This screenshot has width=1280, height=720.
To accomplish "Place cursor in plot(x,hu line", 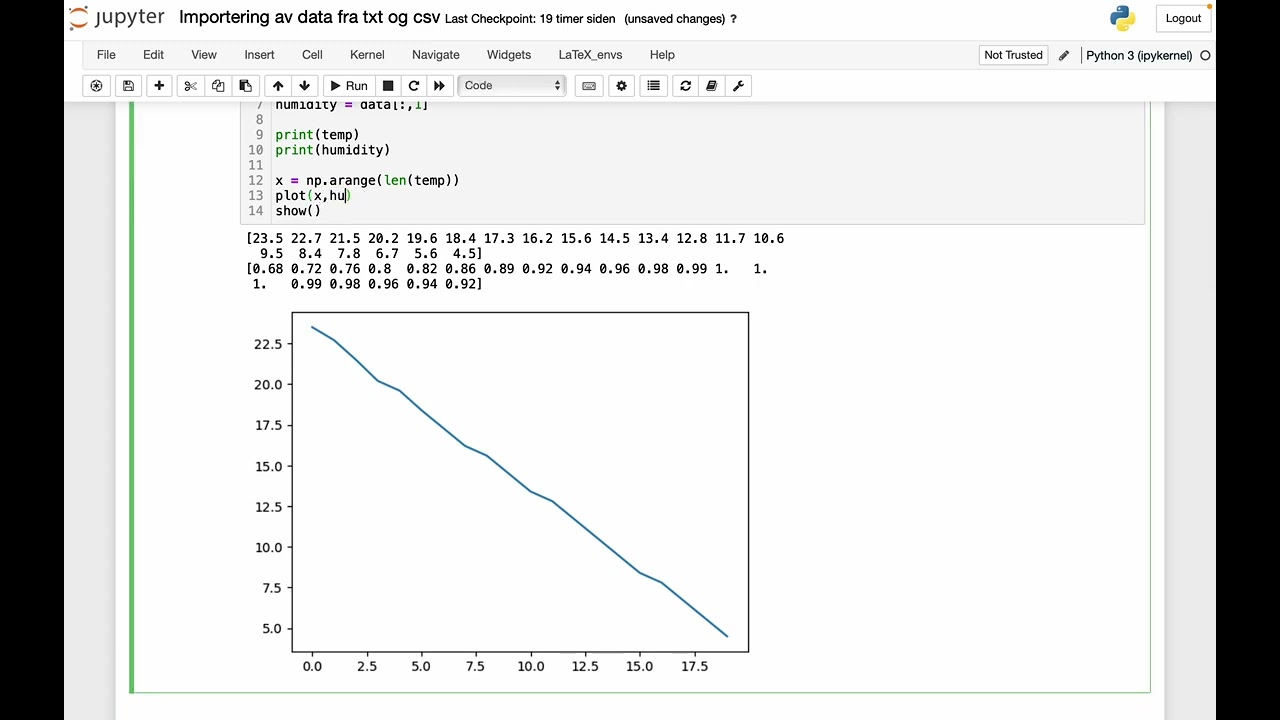I will coord(313,196).
